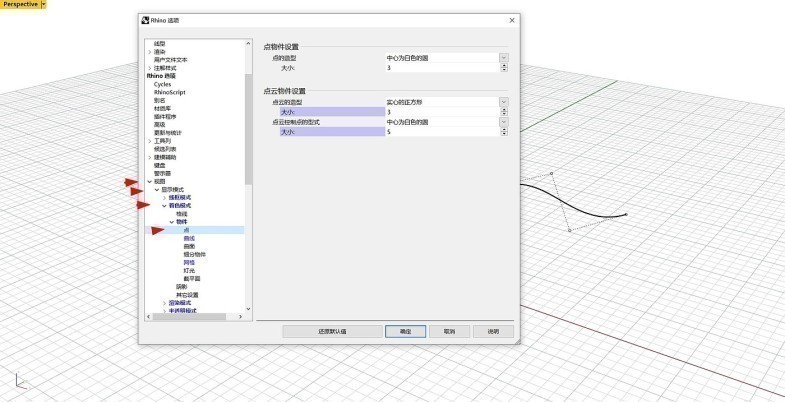Increase 点的造型 大小 with stepper up arrow

click(504, 66)
